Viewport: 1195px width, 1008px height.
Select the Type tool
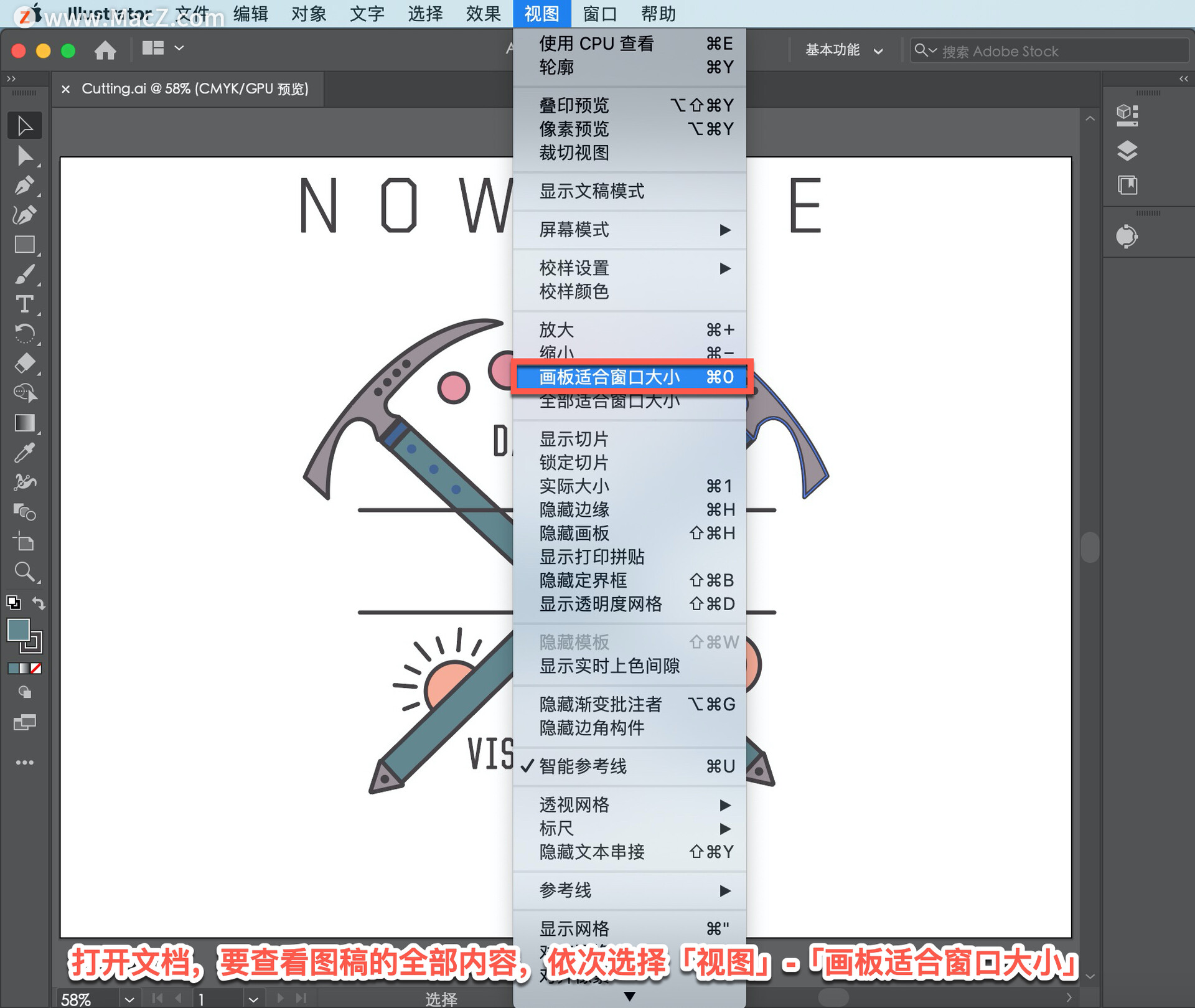click(25, 304)
